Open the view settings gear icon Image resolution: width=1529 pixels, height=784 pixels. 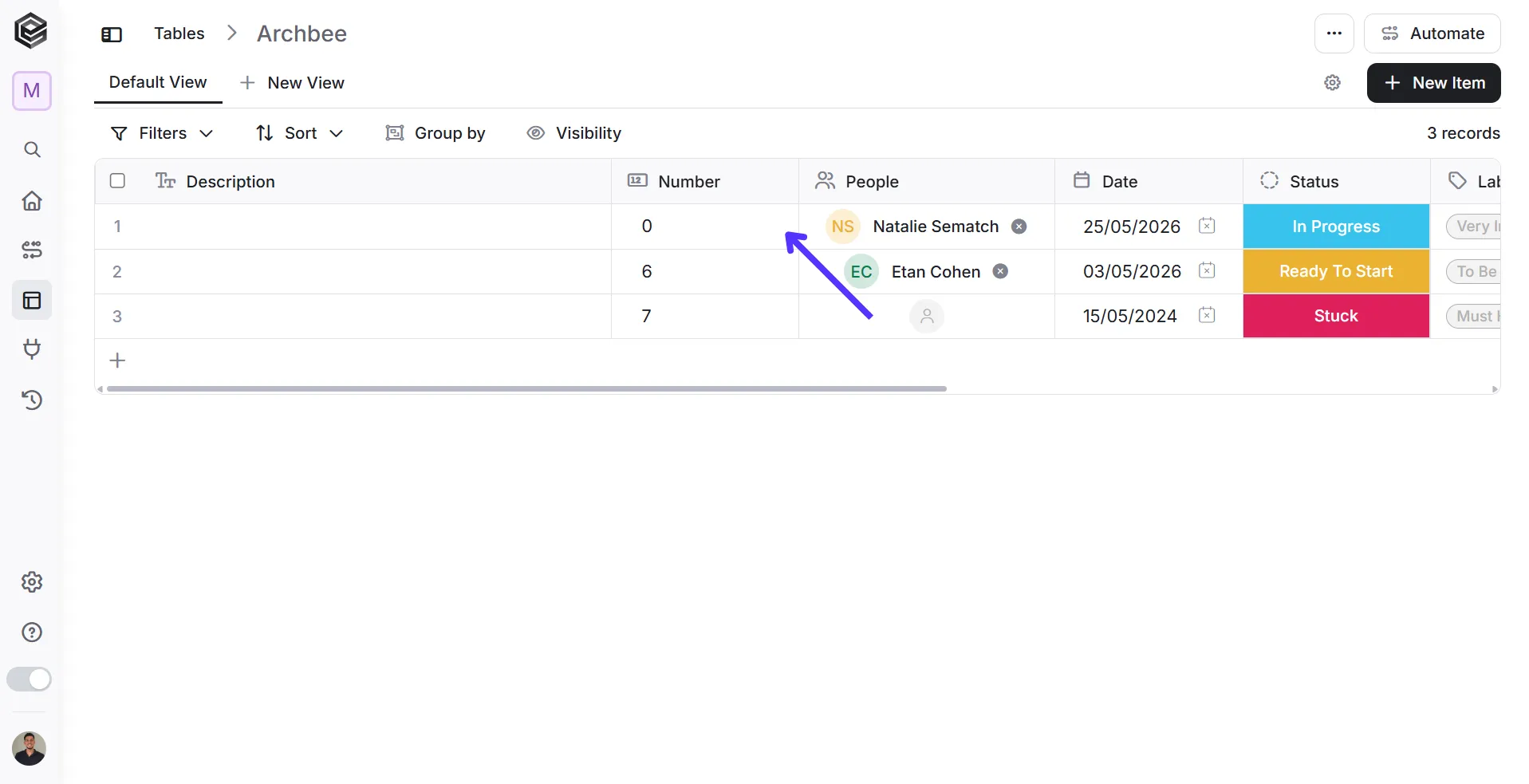click(x=1332, y=83)
